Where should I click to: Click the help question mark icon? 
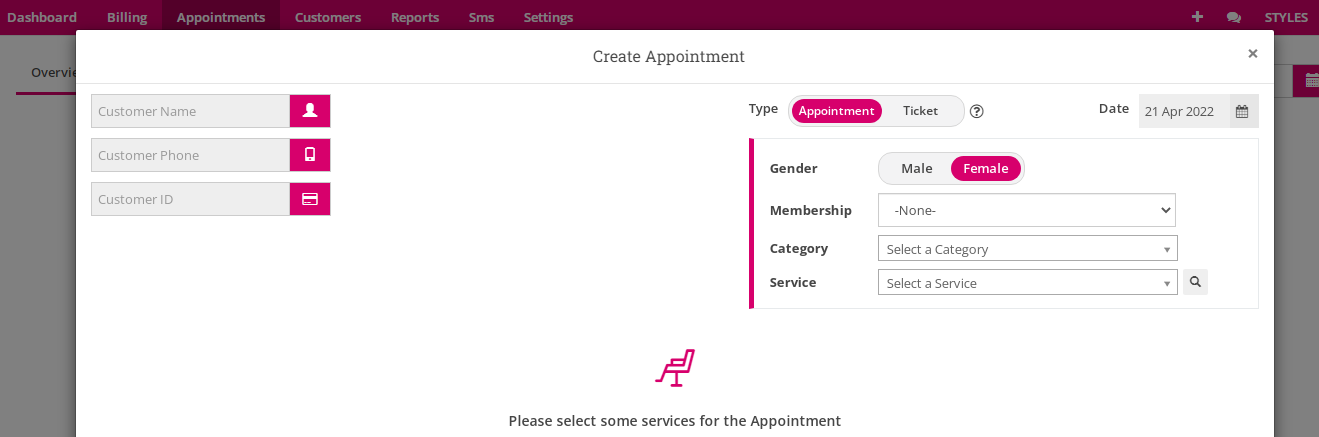[977, 111]
